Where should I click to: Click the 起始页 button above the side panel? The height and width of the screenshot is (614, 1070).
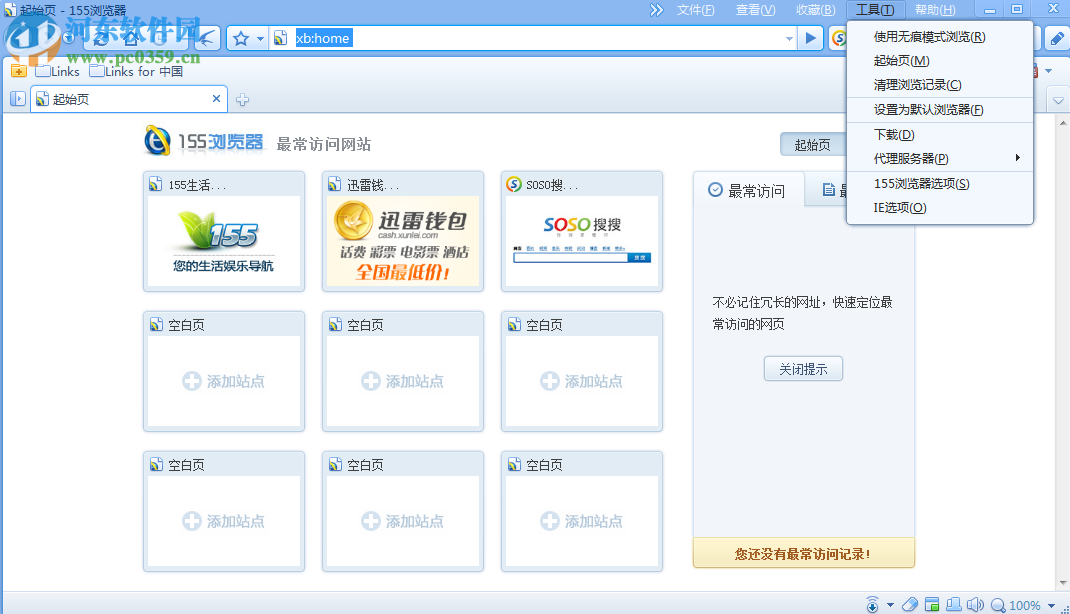(813, 145)
